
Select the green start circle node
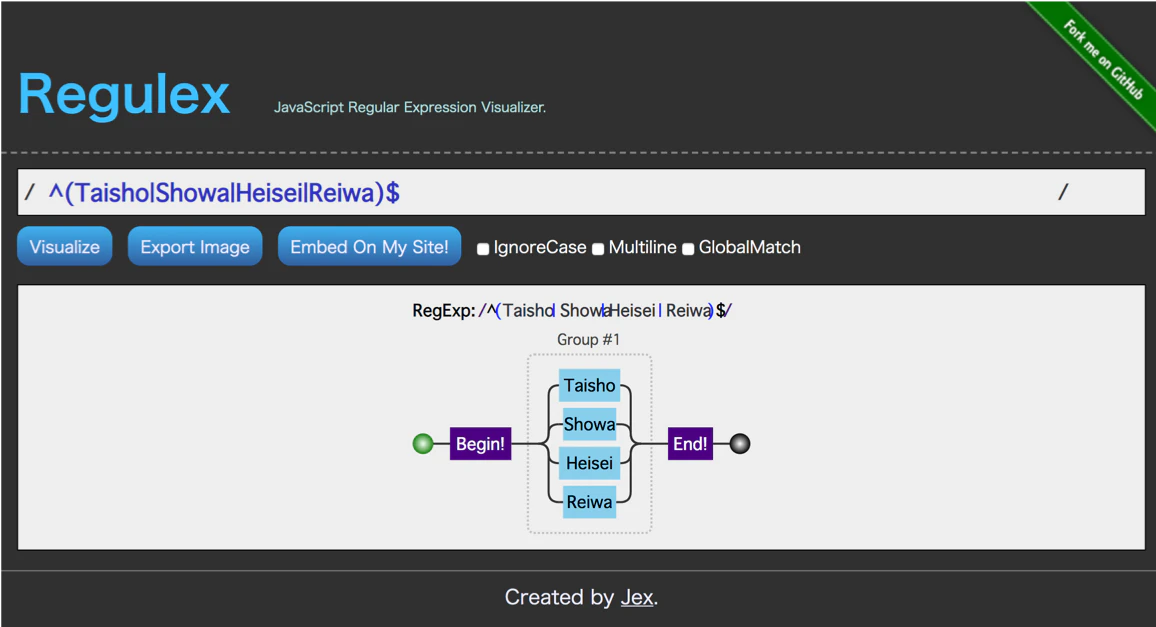[x=422, y=444]
